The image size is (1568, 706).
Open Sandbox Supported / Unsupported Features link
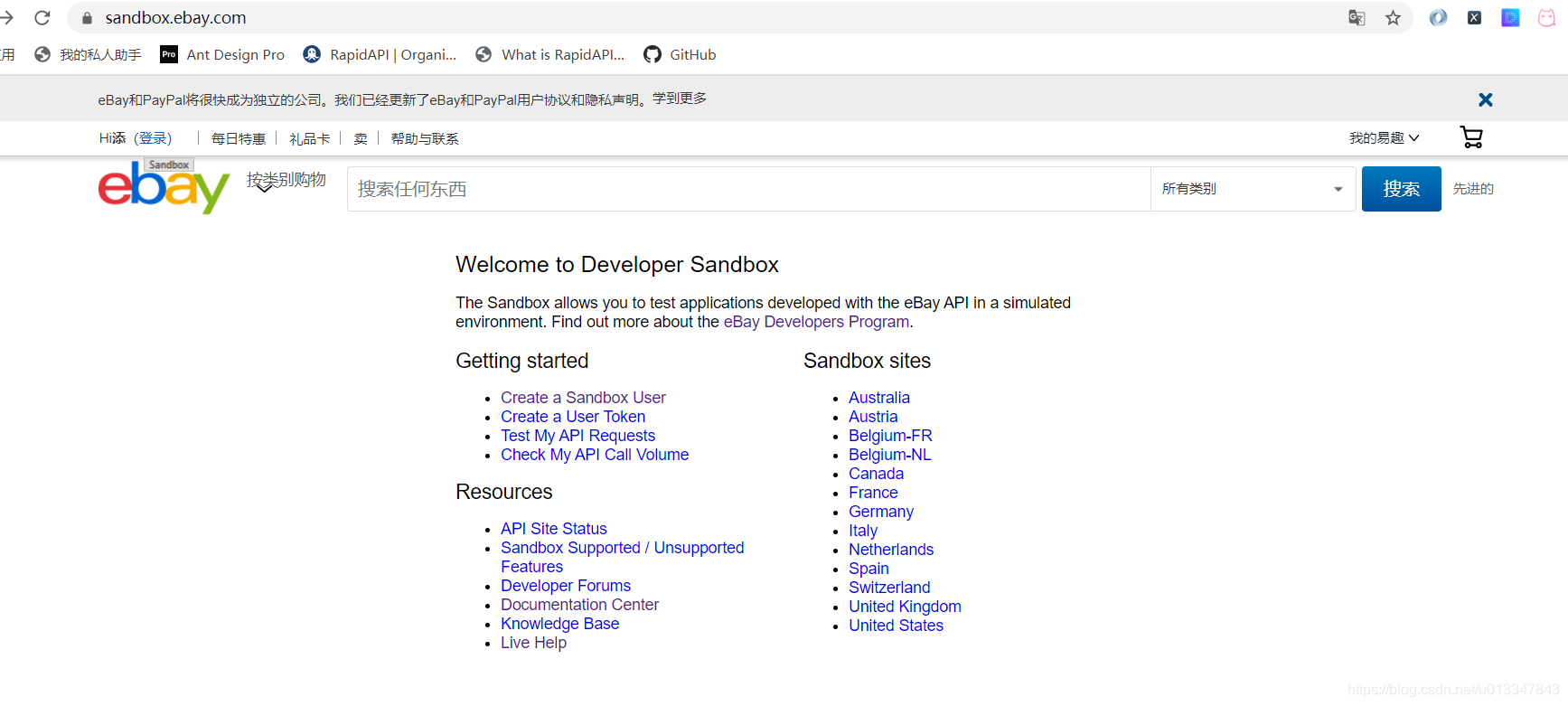click(x=623, y=557)
